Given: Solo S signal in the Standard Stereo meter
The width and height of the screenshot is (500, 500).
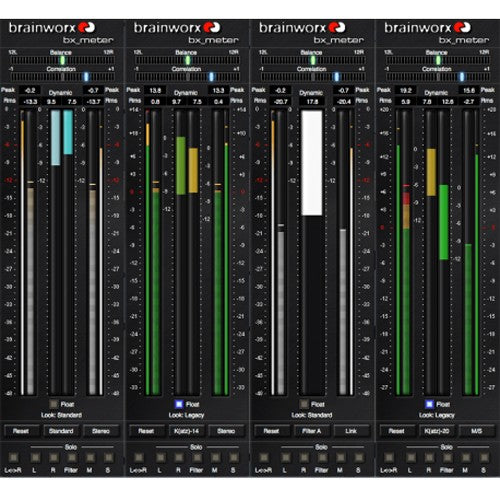Looking at the screenshot, I should (x=108, y=457).
